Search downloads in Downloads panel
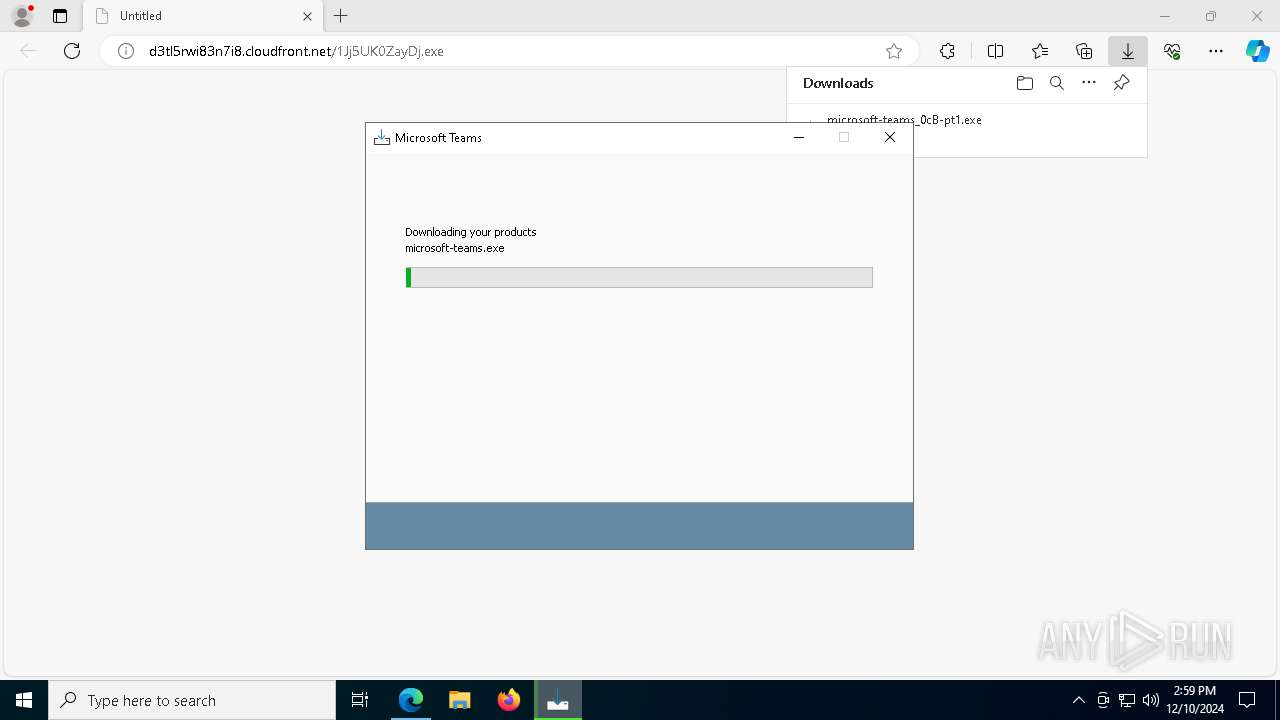Viewport: 1280px width, 720px height. 1056,83
